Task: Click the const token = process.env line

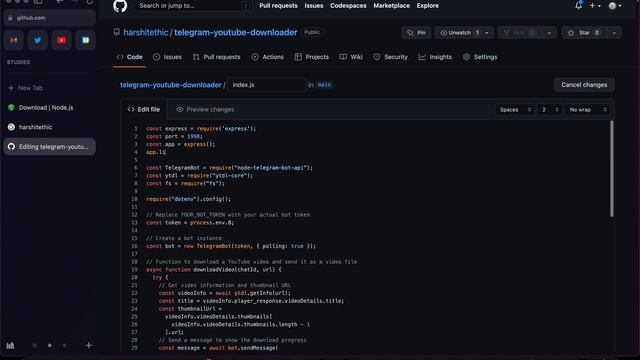Action: [x=190, y=222]
